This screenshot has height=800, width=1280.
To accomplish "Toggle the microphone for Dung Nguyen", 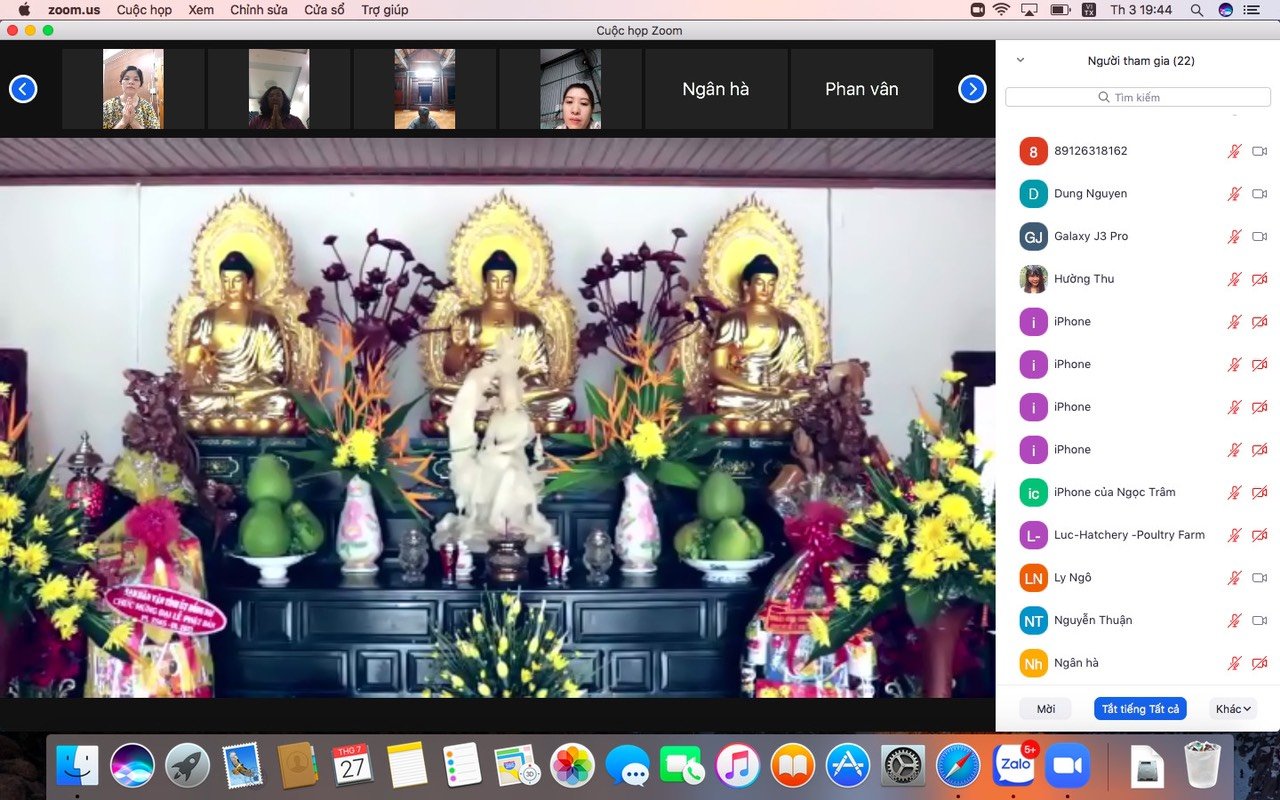I will 1235,194.
